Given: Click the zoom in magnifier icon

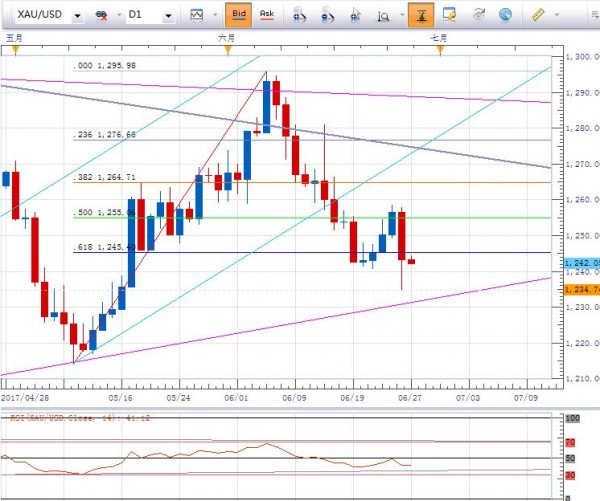Looking at the screenshot, I should click(300, 15).
